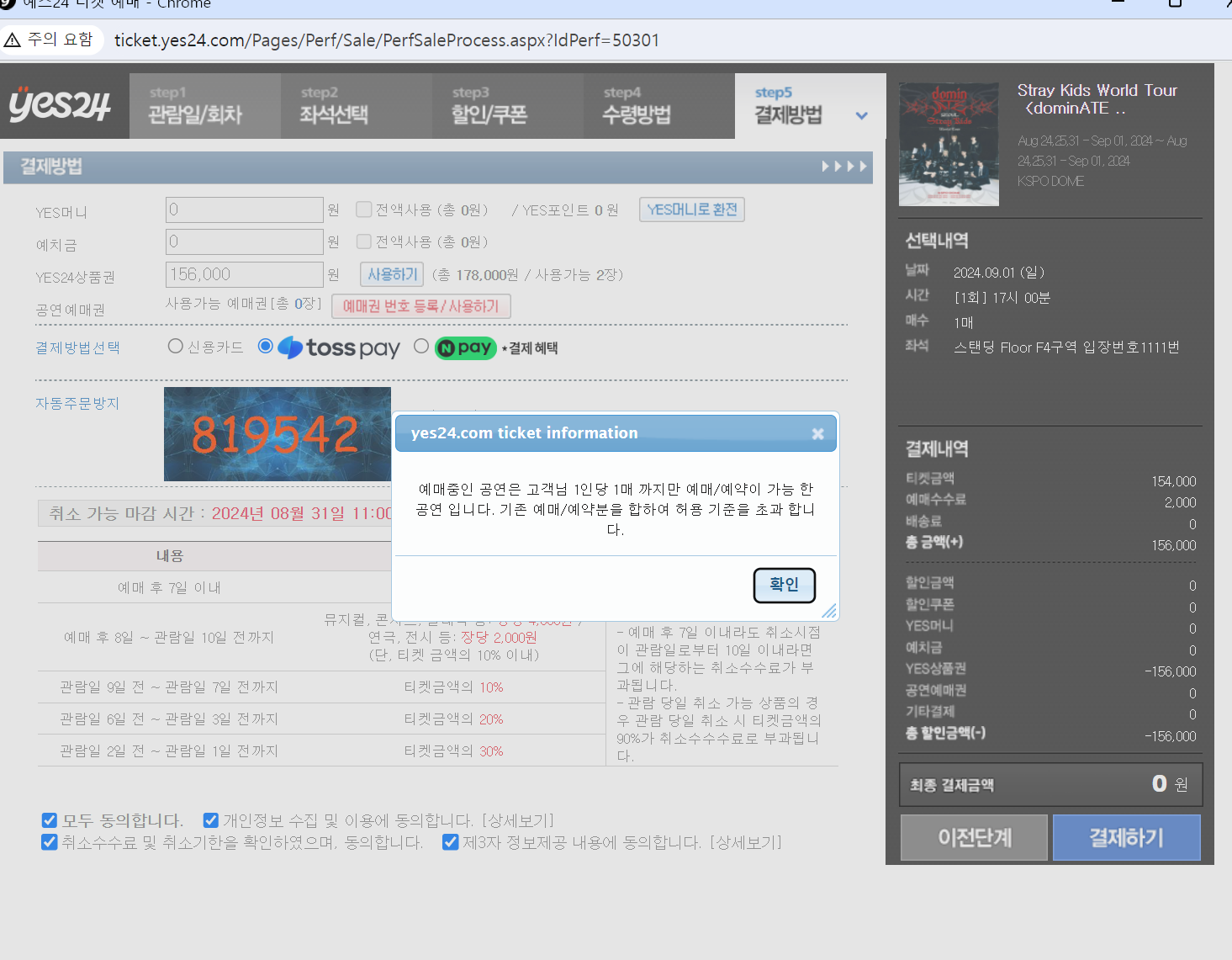Close the ticket information dialog

(817, 433)
